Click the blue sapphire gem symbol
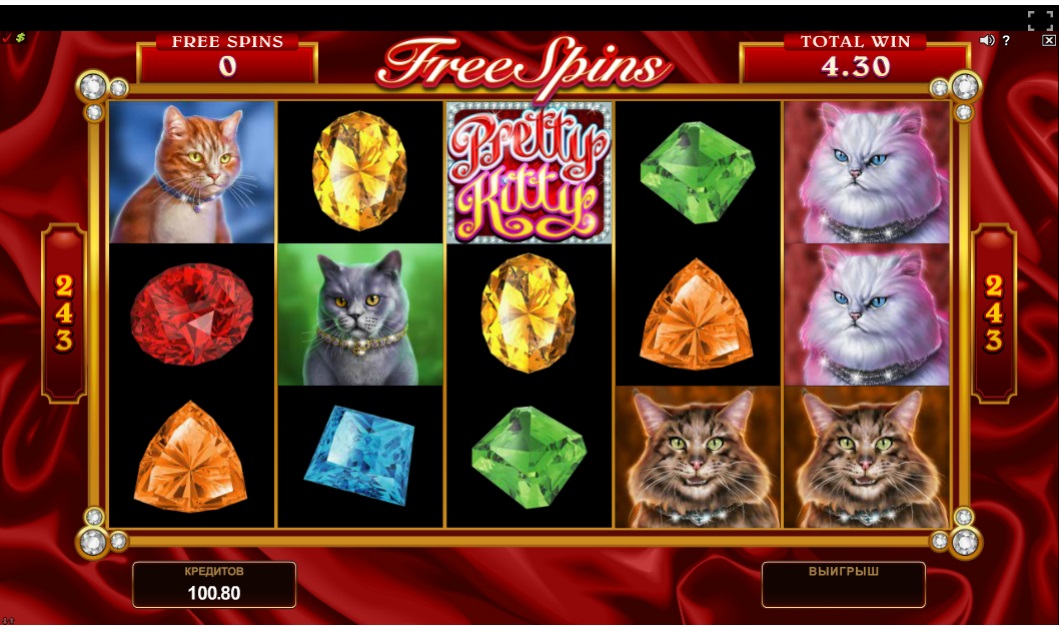This screenshot has height=632, width=1061. [360, 455]
